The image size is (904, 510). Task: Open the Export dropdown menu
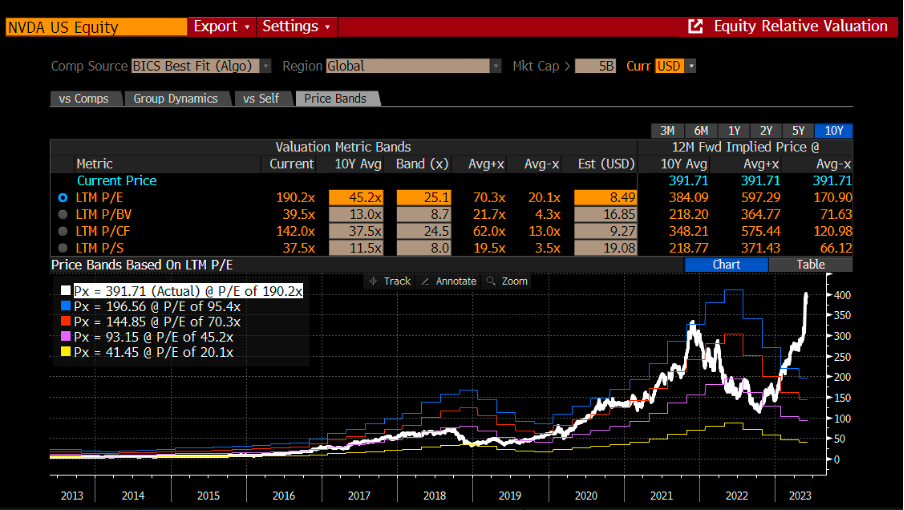[x=222, y=27]
